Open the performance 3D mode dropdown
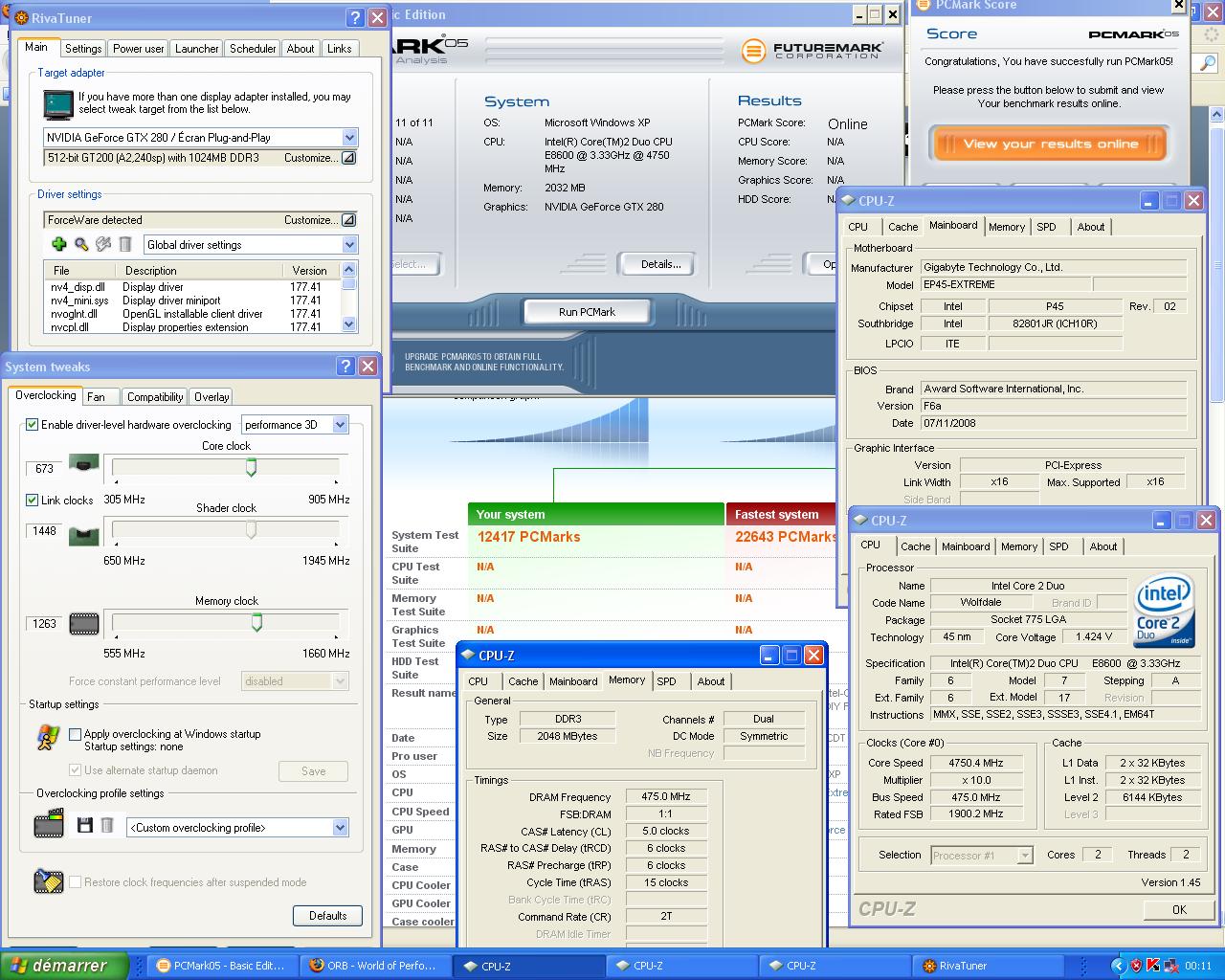The image size is (1225, 980). (340, 425)
